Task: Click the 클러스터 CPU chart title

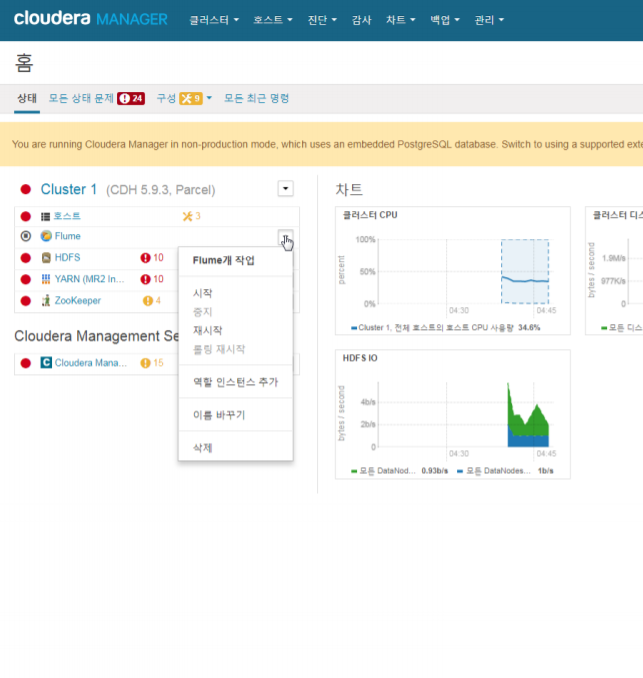Action: tap(370, 215)
